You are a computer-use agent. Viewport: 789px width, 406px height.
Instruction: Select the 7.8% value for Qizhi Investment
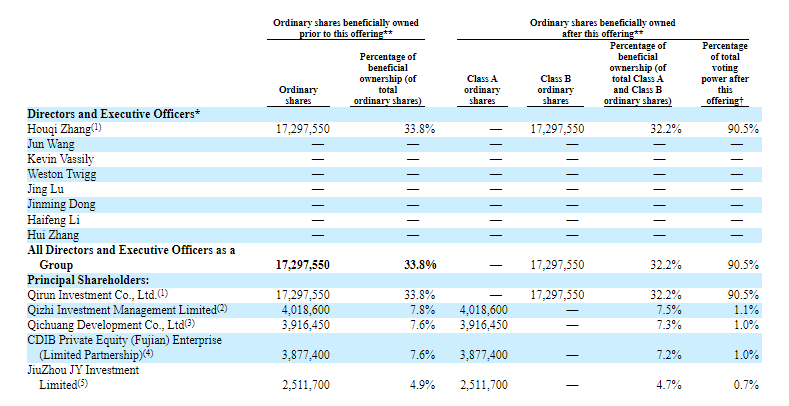tap(423, 310)
